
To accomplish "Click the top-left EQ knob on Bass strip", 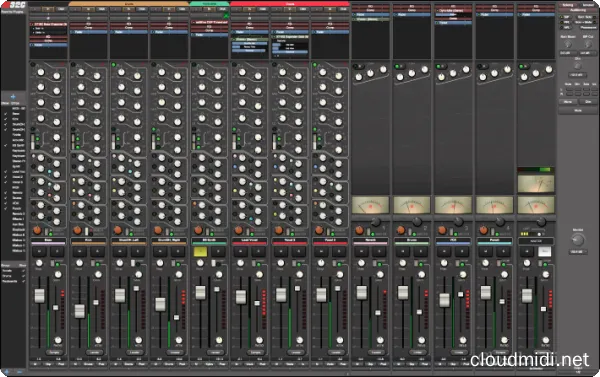I will click(41, 72).
